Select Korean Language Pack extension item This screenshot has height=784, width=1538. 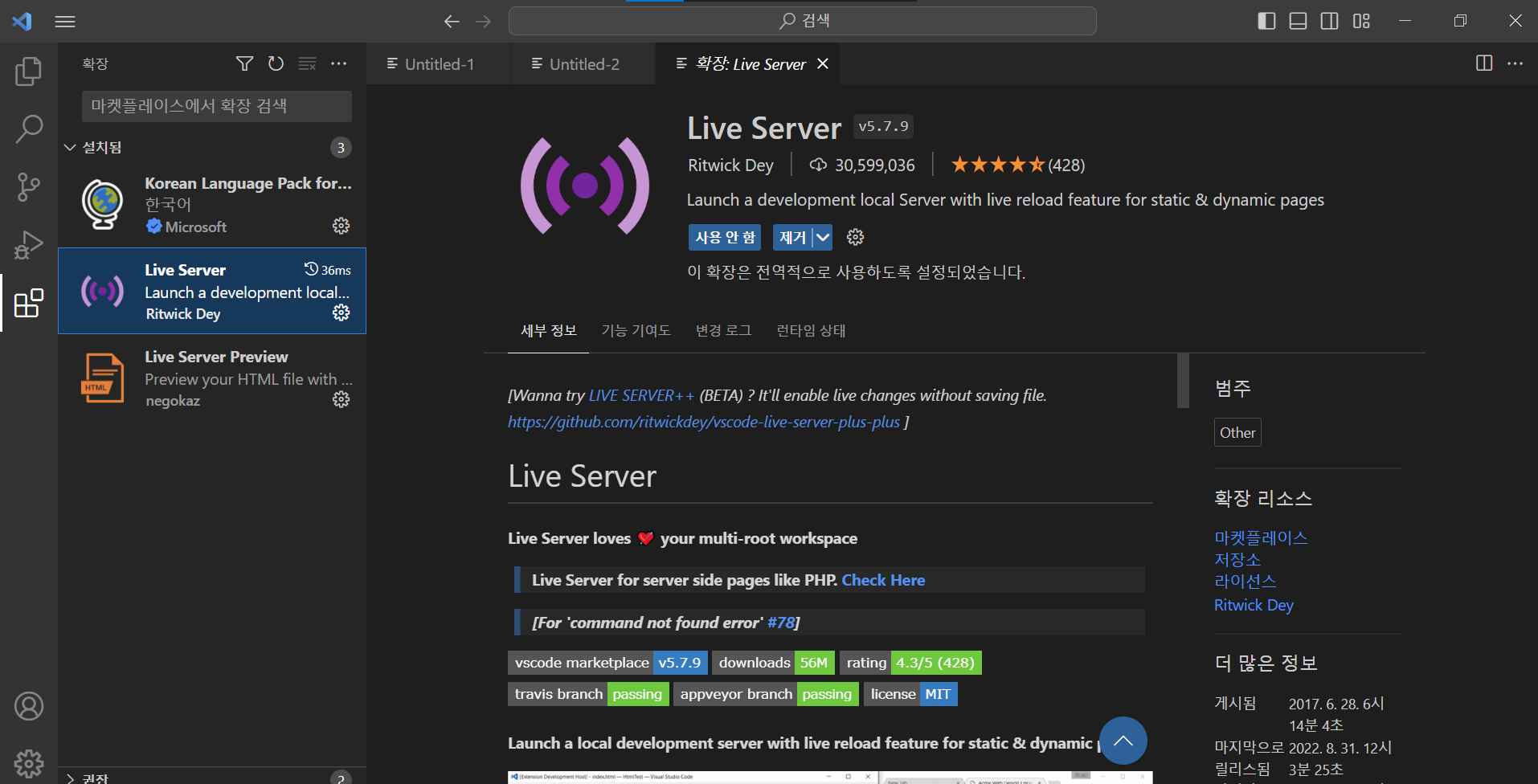pyautogui.click(x=212, y=204)
